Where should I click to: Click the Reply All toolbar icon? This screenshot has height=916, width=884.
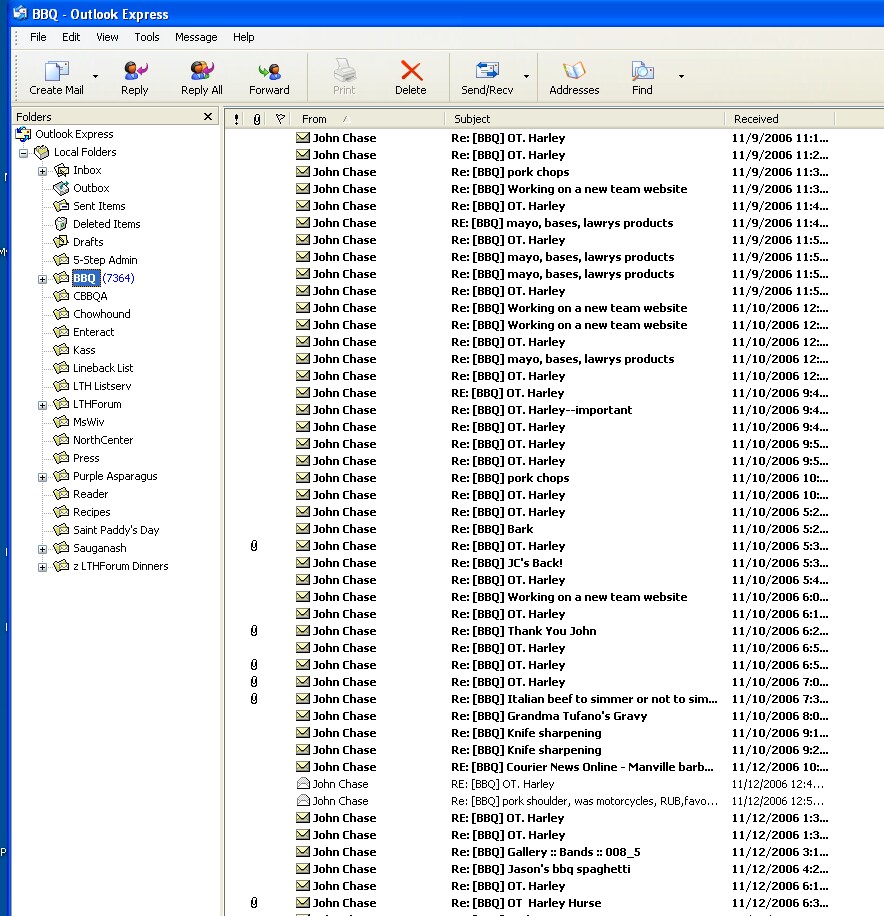(x=202, y=71)
